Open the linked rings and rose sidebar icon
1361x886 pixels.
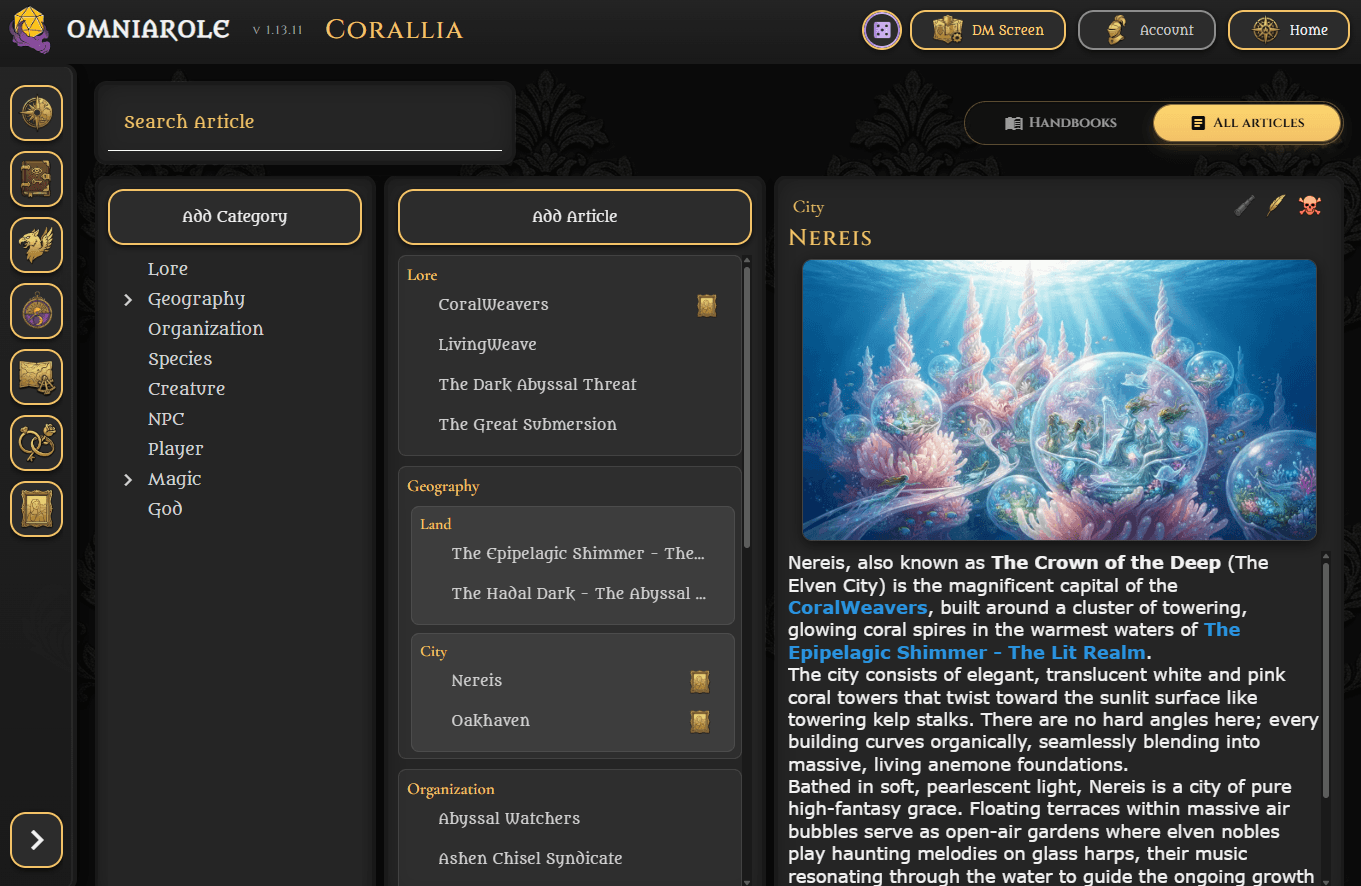pos(37,443)
